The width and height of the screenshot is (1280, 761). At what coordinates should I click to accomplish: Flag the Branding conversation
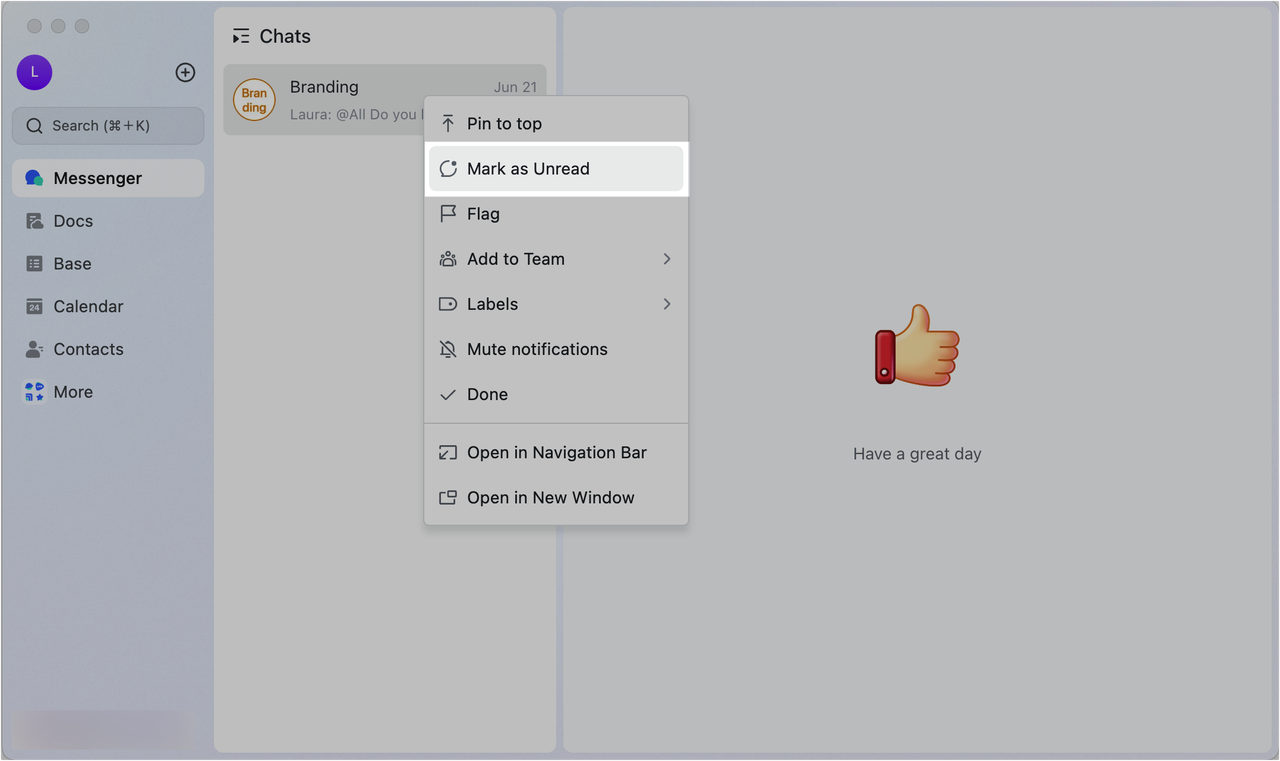(x=483, y=213)
